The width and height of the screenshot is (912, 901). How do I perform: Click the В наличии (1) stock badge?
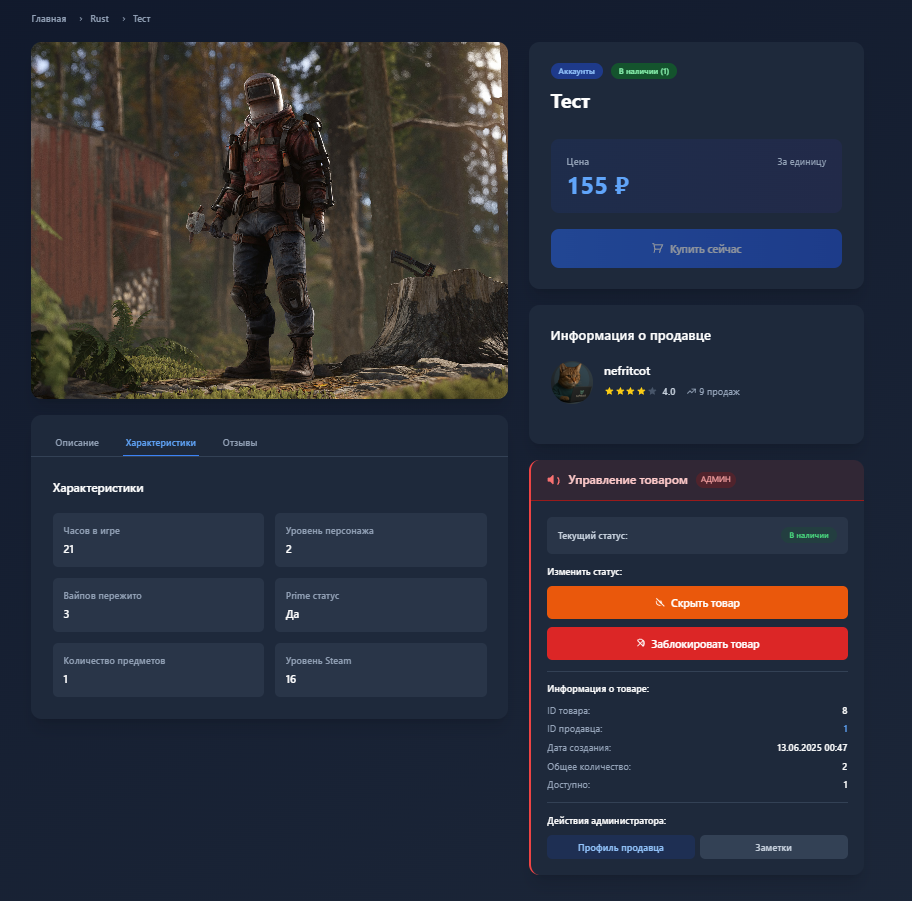pyautogui.click(x=643, y=72)
